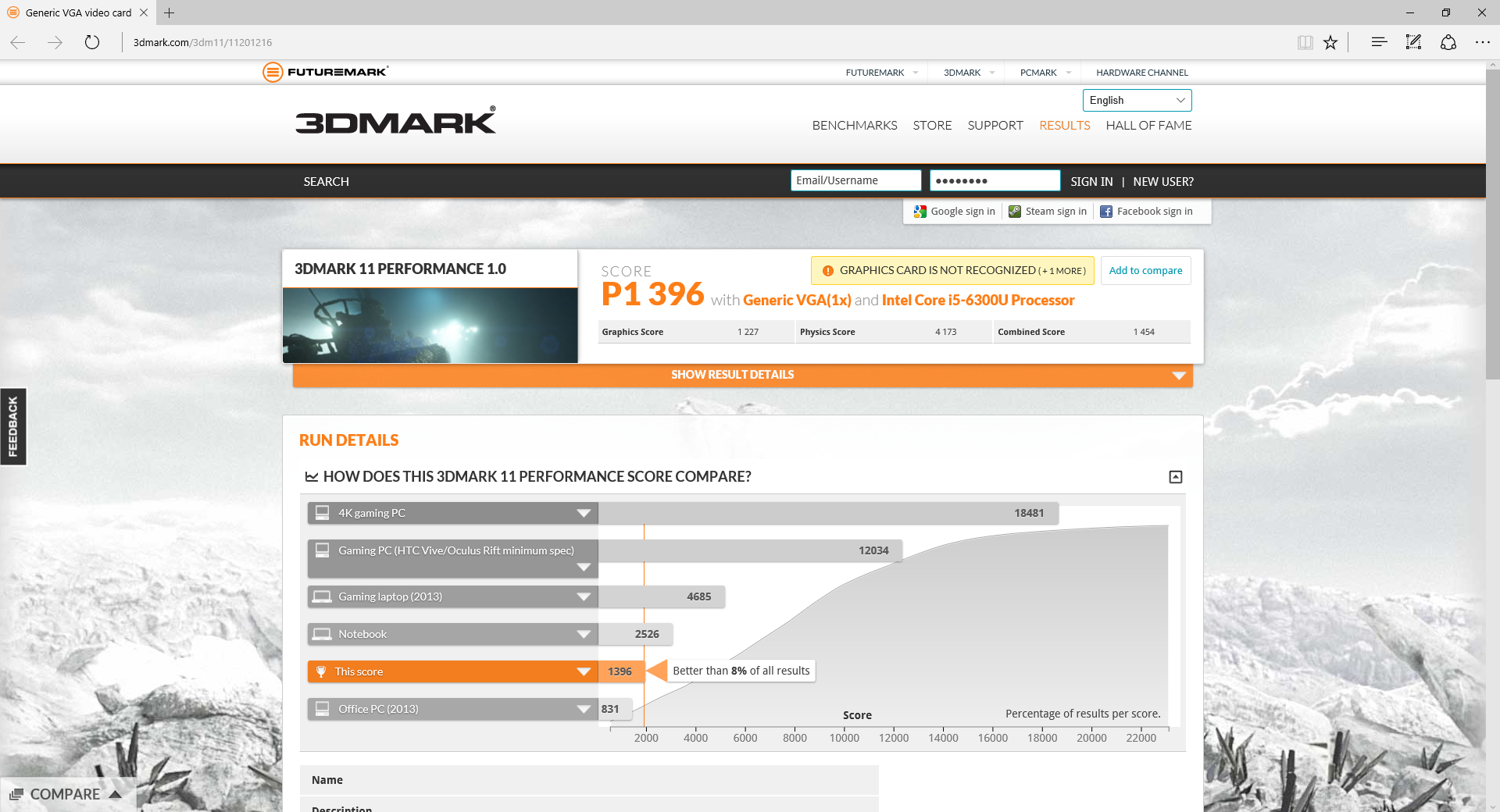The width and height of the screenshot is (1500, 812).
Task: Open a new browser tab plus icon
Action: (169, 12)
